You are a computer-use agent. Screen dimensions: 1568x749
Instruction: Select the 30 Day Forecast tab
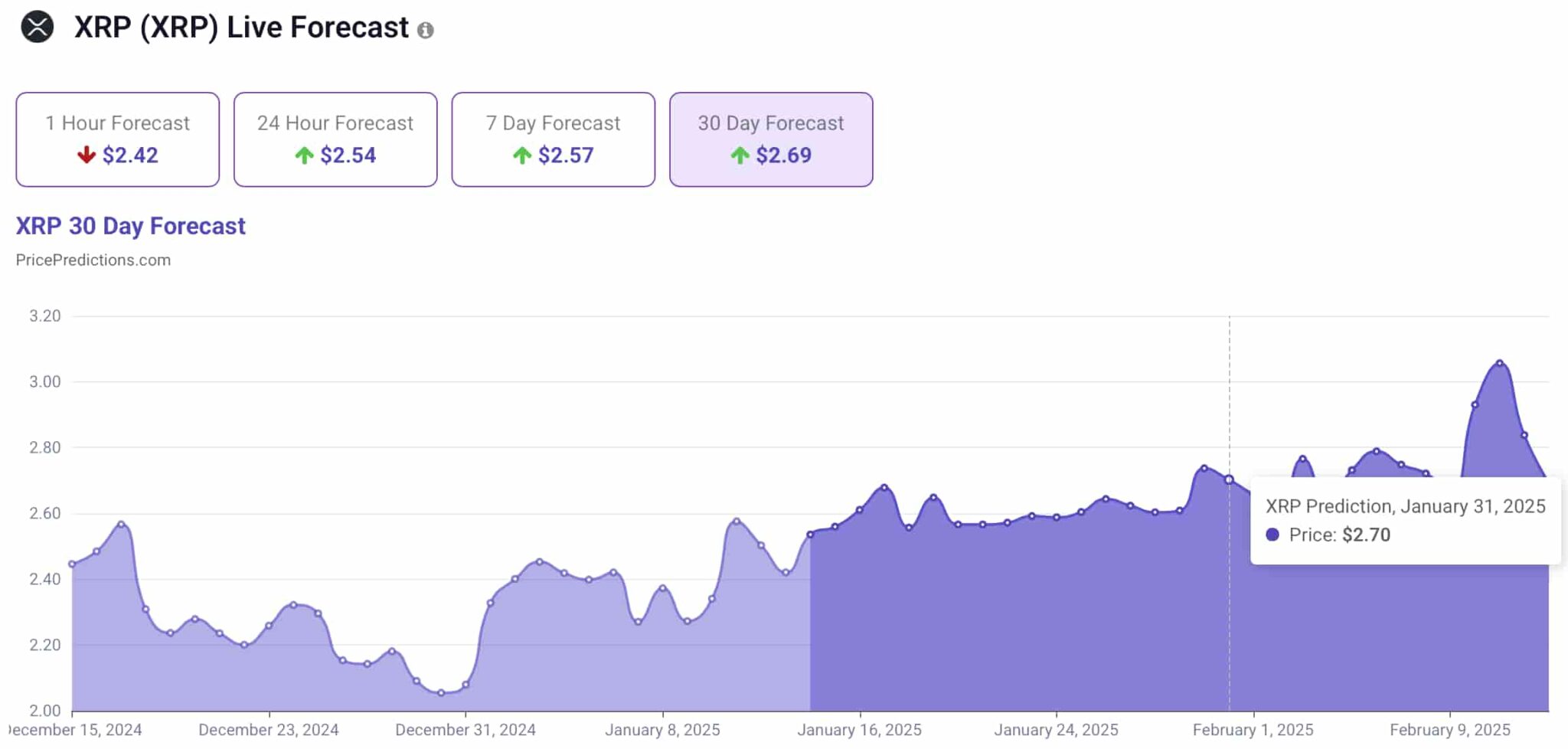point(771,139)
